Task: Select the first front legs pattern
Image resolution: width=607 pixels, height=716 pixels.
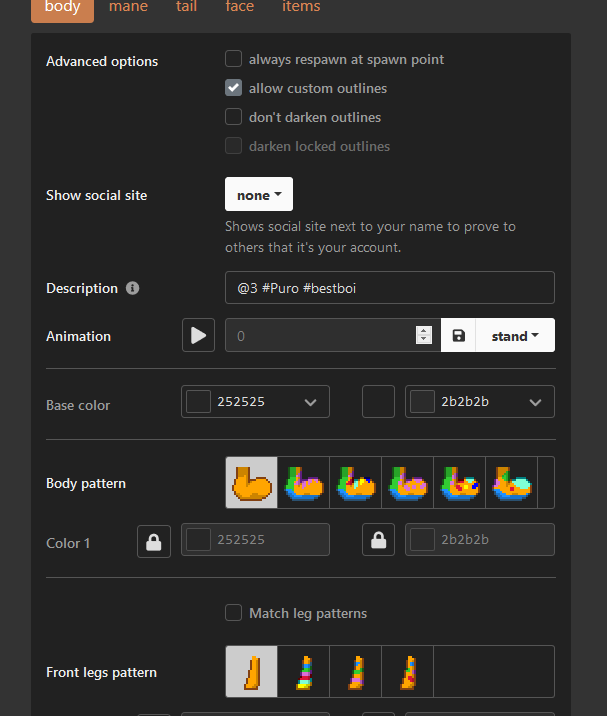Action: (x=252, y=671)
